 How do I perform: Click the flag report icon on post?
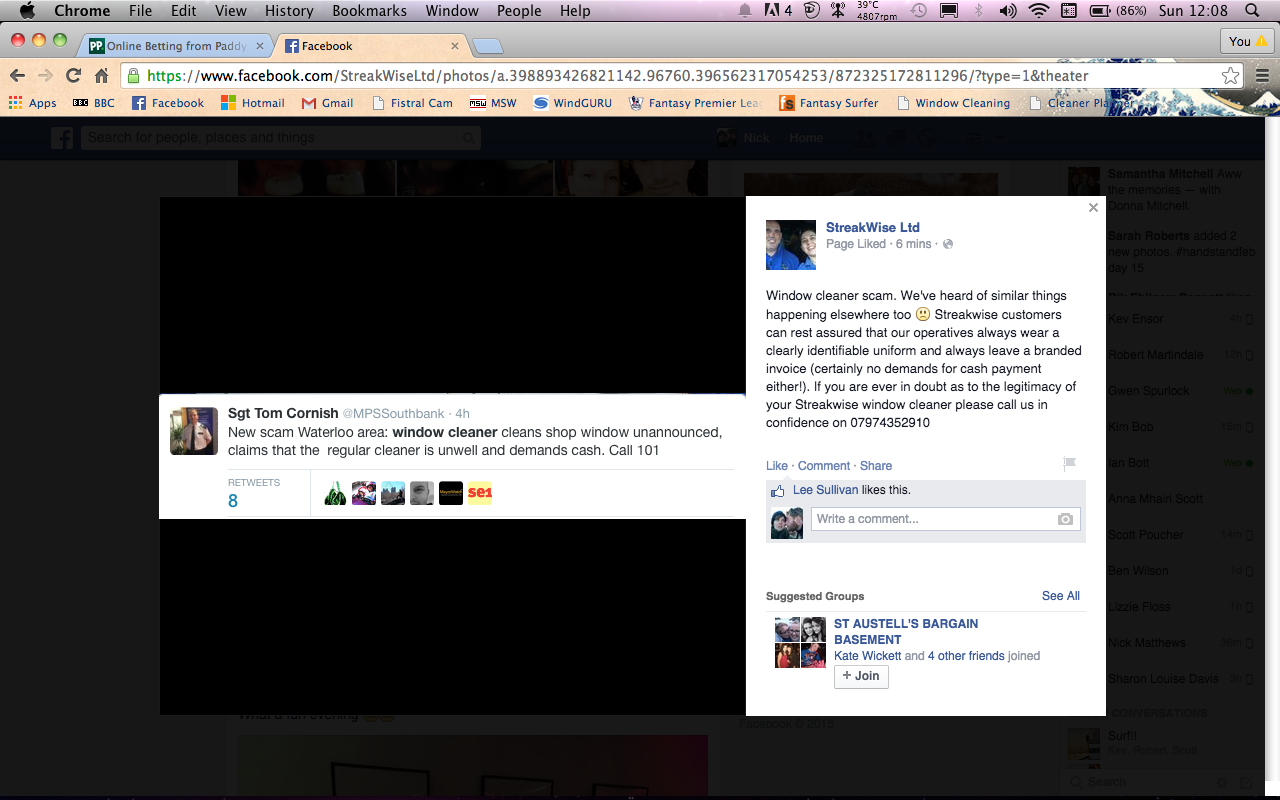(1069, 464)
